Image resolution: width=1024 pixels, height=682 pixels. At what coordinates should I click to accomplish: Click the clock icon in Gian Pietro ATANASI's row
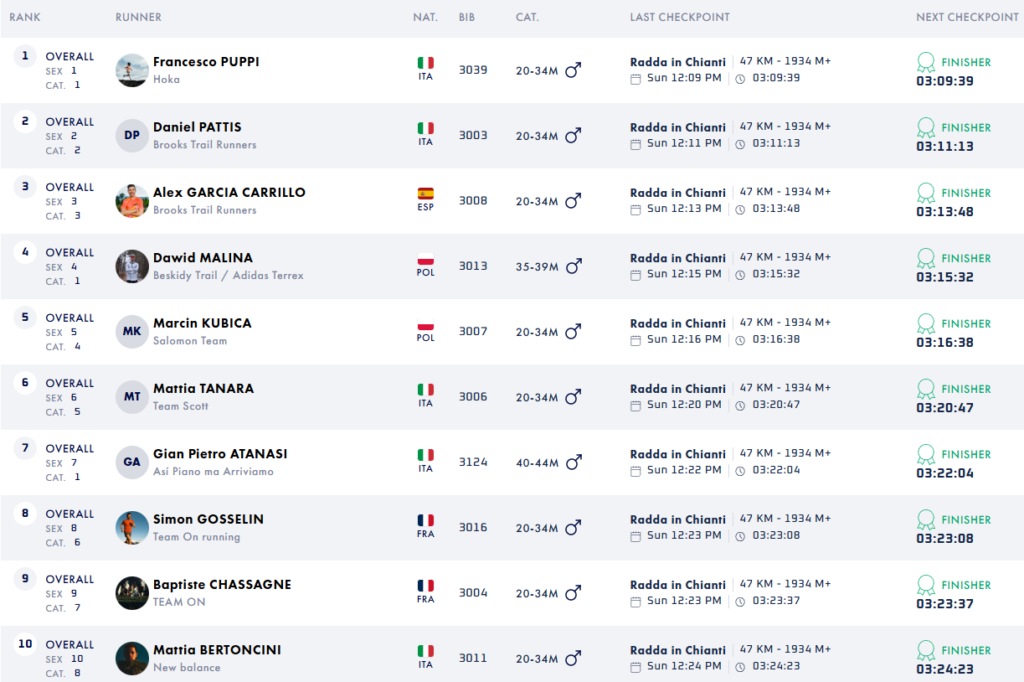(x=740, y=470)
